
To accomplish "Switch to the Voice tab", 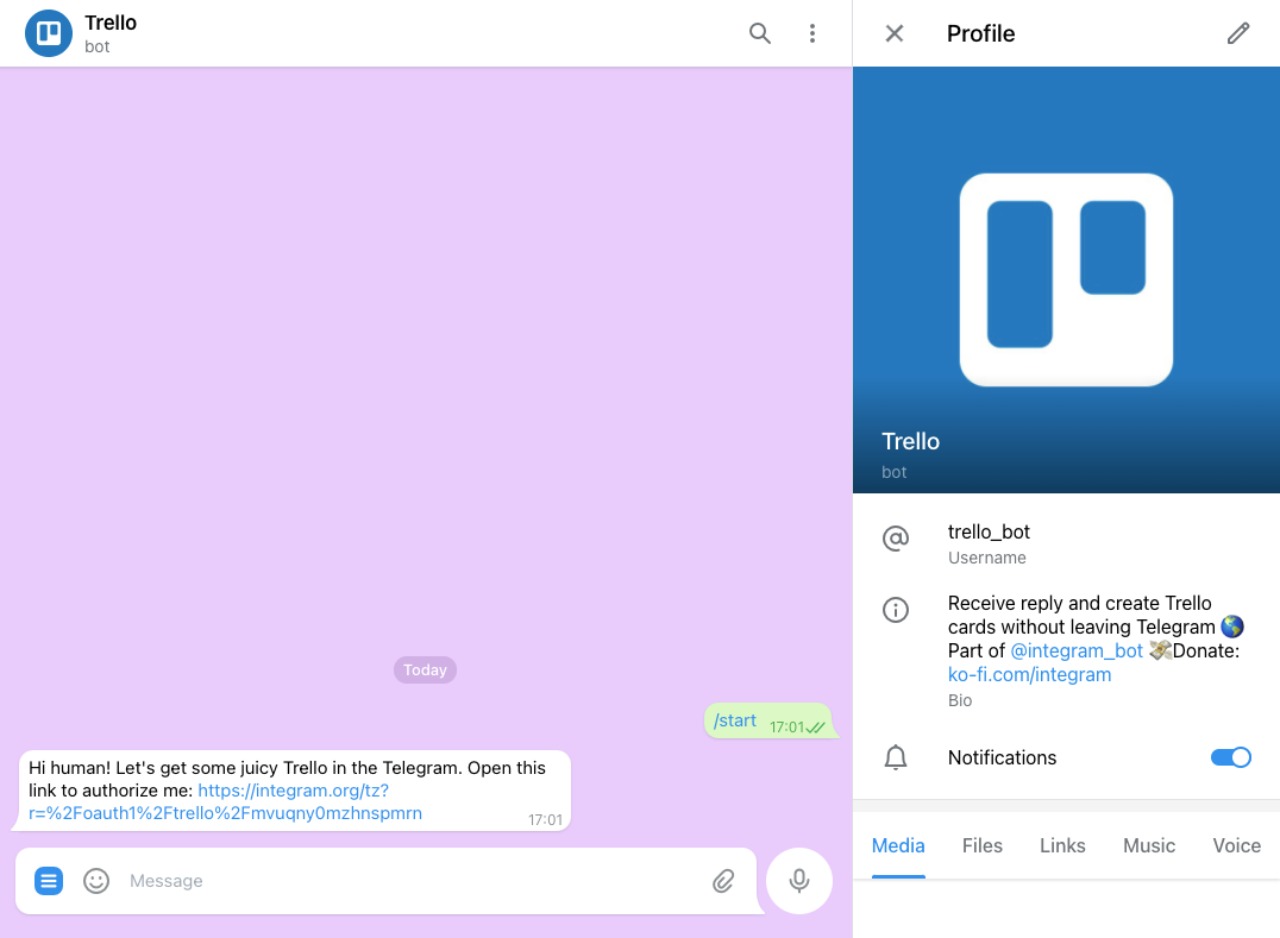I will pos(1236,846).
